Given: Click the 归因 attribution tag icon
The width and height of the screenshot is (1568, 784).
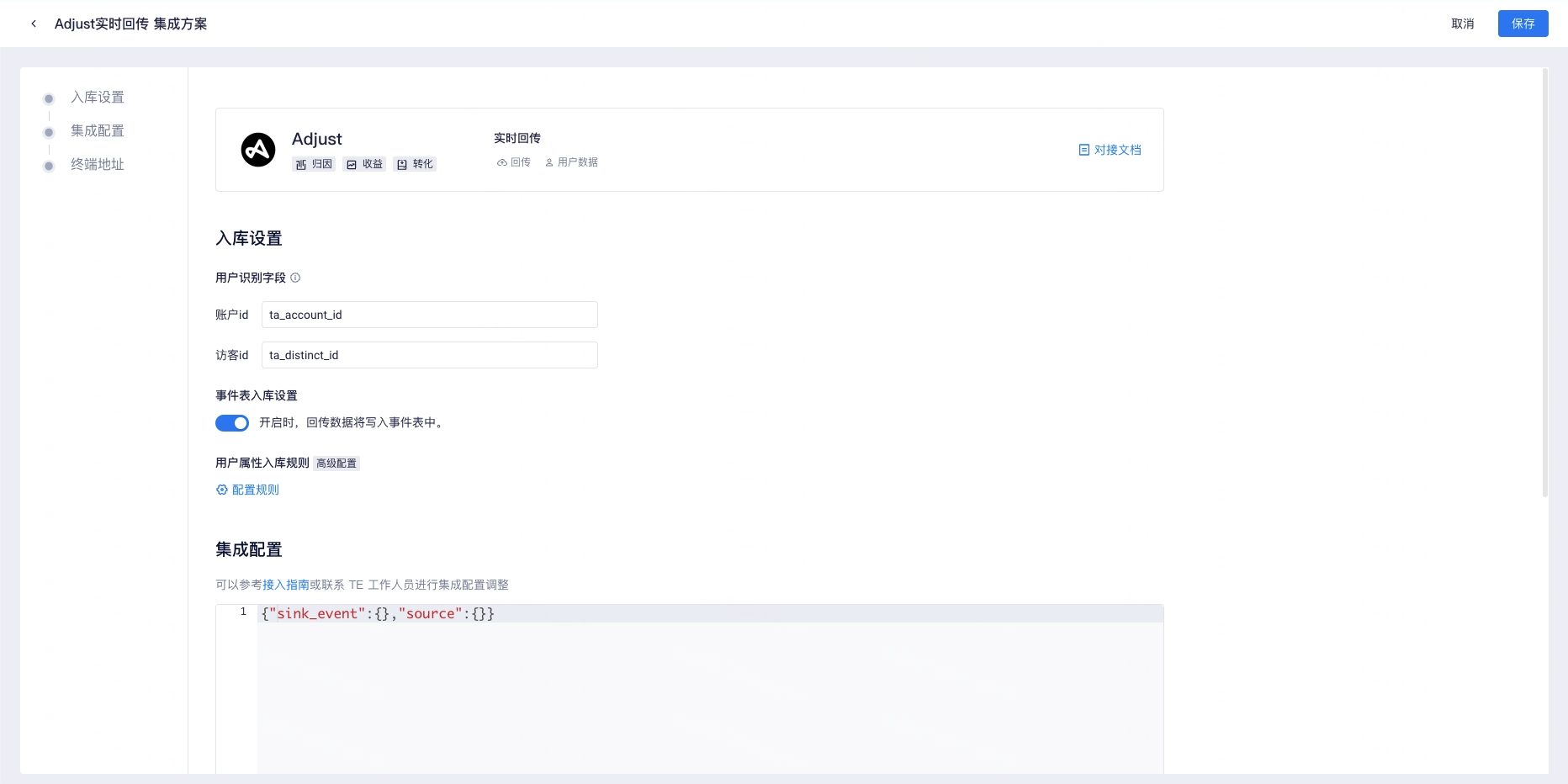Looking at the screenshot, I should [301, 165].
